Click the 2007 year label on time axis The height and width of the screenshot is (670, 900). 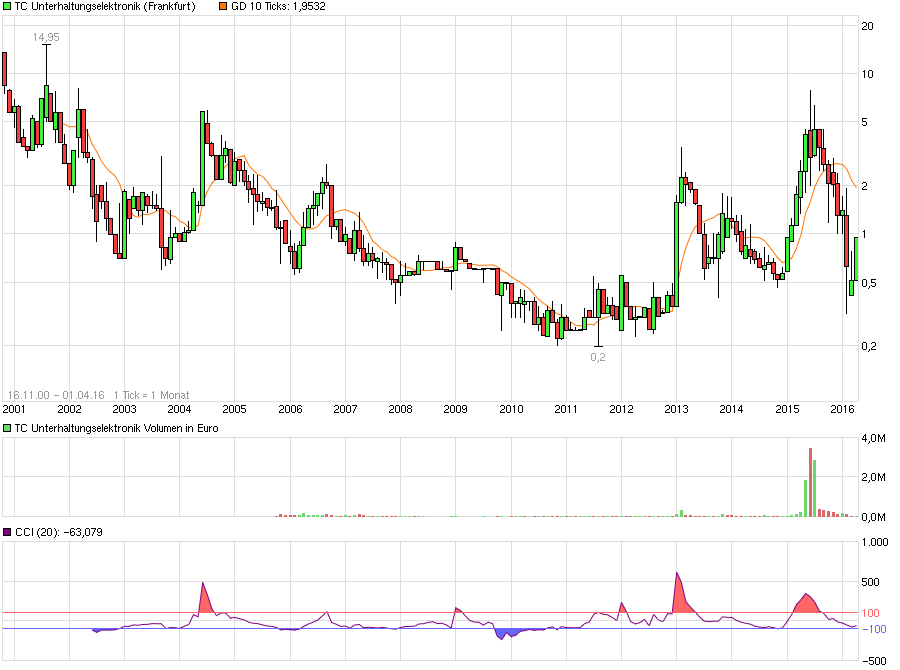345,409
